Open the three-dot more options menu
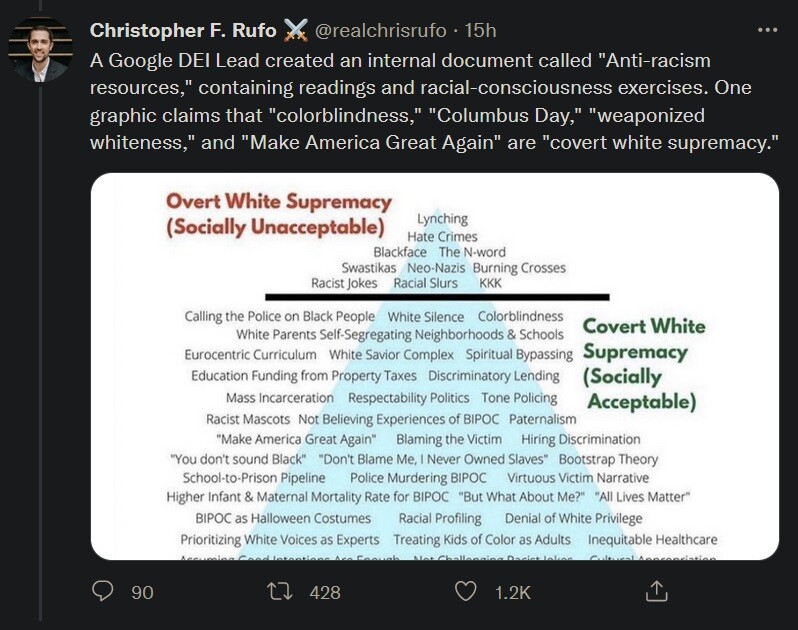The image size is (798, 630). click(767, 31)
